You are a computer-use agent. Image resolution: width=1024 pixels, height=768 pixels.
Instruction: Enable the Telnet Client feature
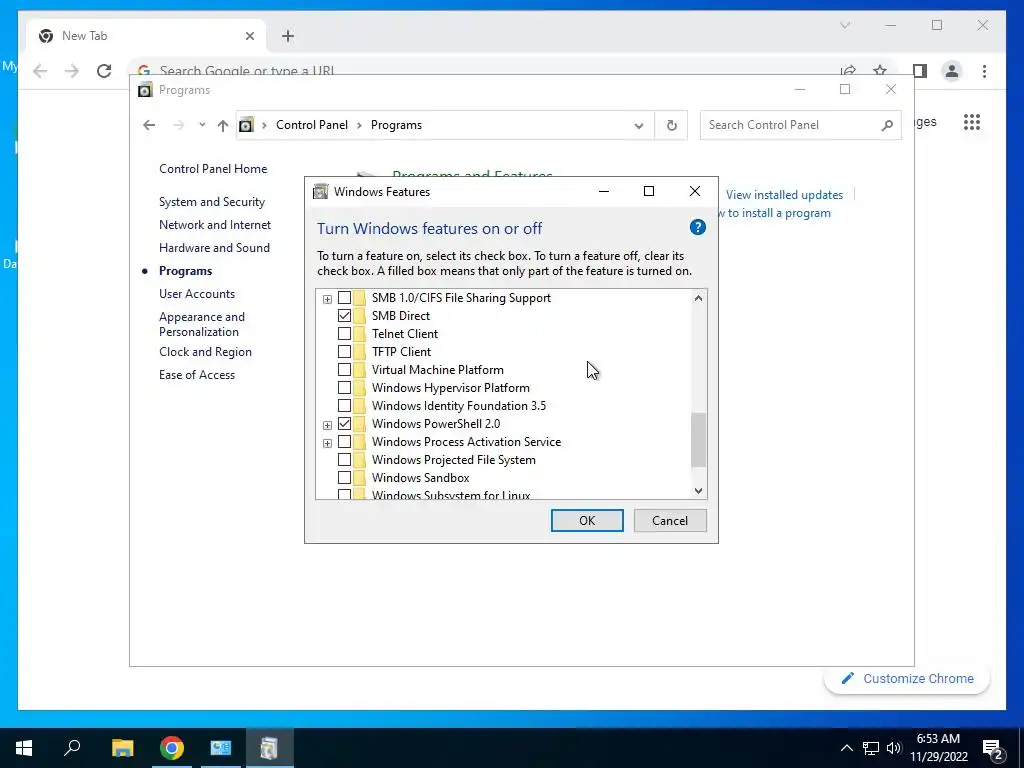click(344, 334)
